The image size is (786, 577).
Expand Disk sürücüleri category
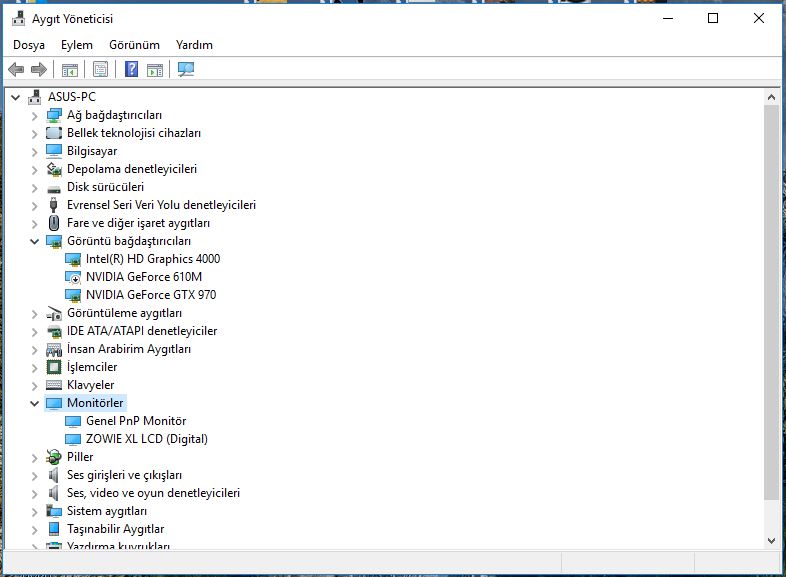click(34, 188)
